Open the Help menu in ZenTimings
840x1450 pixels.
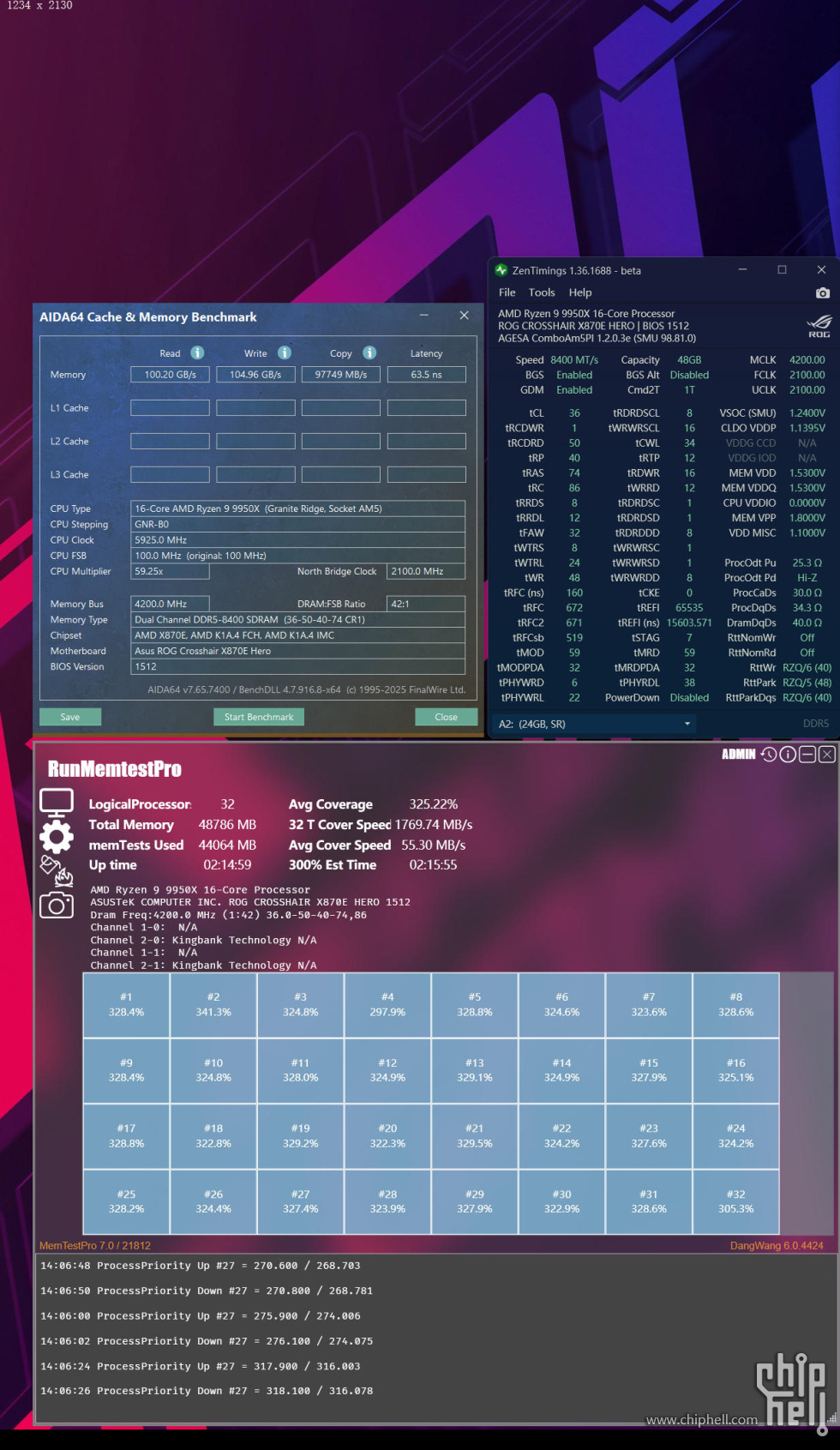tap(580, 292)
